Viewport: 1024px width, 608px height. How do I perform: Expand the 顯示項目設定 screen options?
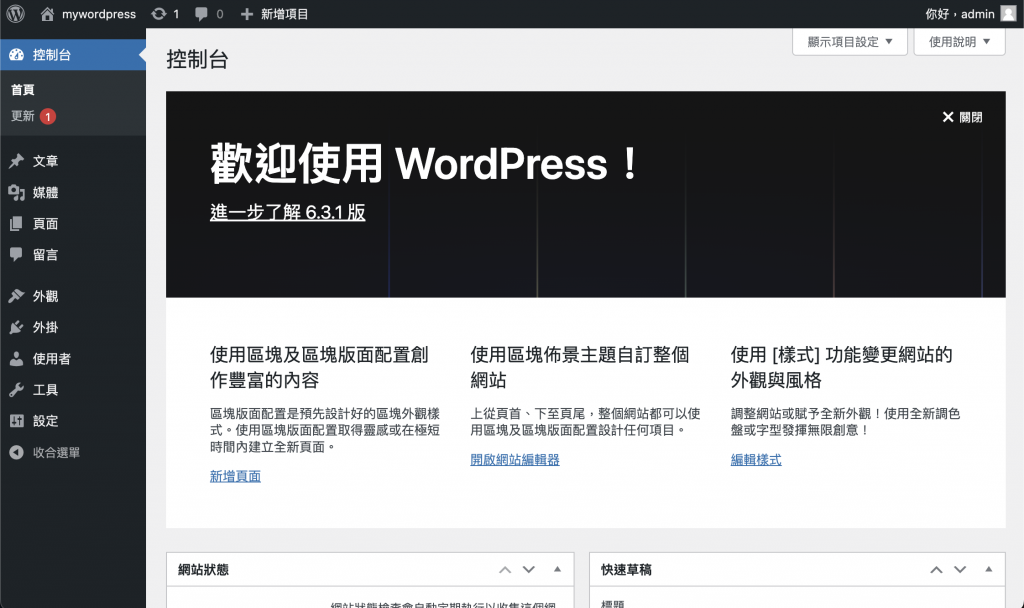click(x=850, y=42)
